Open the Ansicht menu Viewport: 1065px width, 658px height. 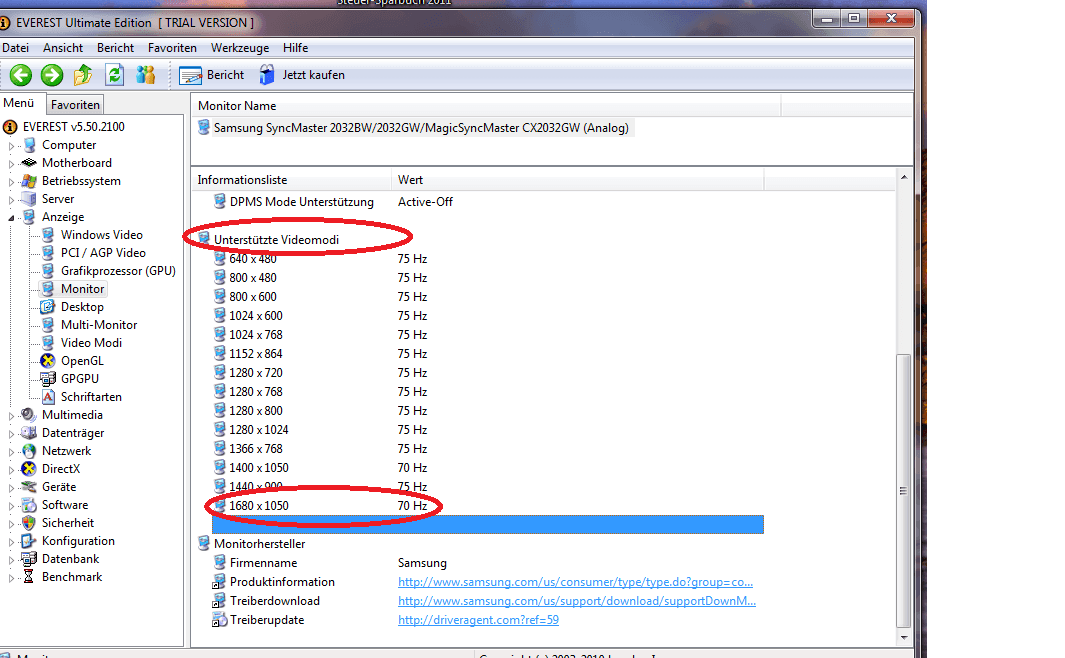coord(62,48)
